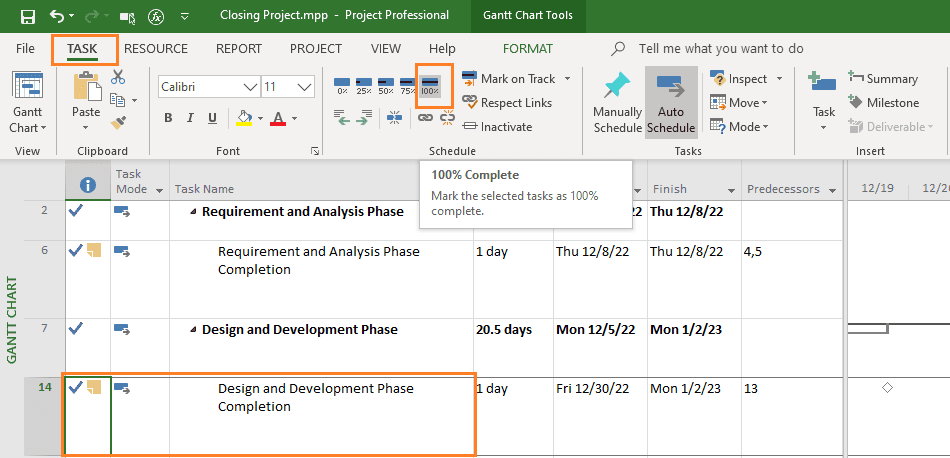The height and width of the screenshot is (458, 950).
Task: Click the Tell me what you want search box
Action: [x=721, y=48]
